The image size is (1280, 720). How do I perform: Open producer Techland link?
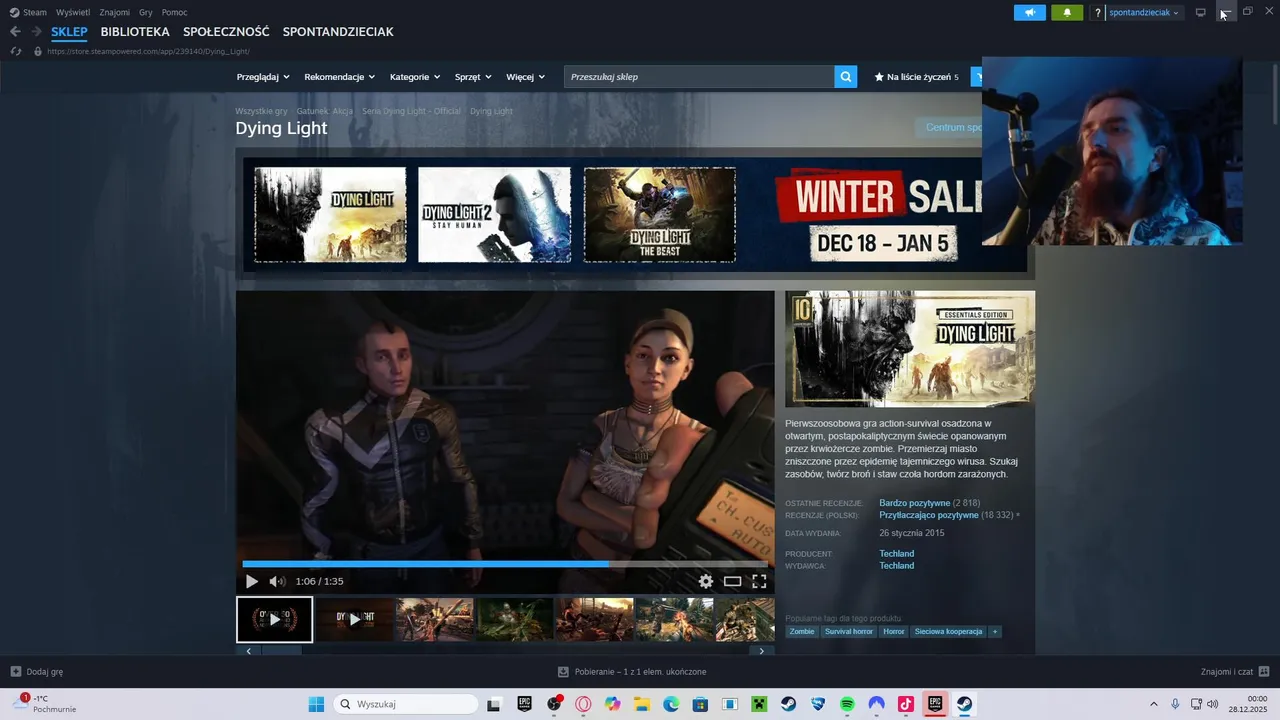pyautogui.click(x=896, y=554)
